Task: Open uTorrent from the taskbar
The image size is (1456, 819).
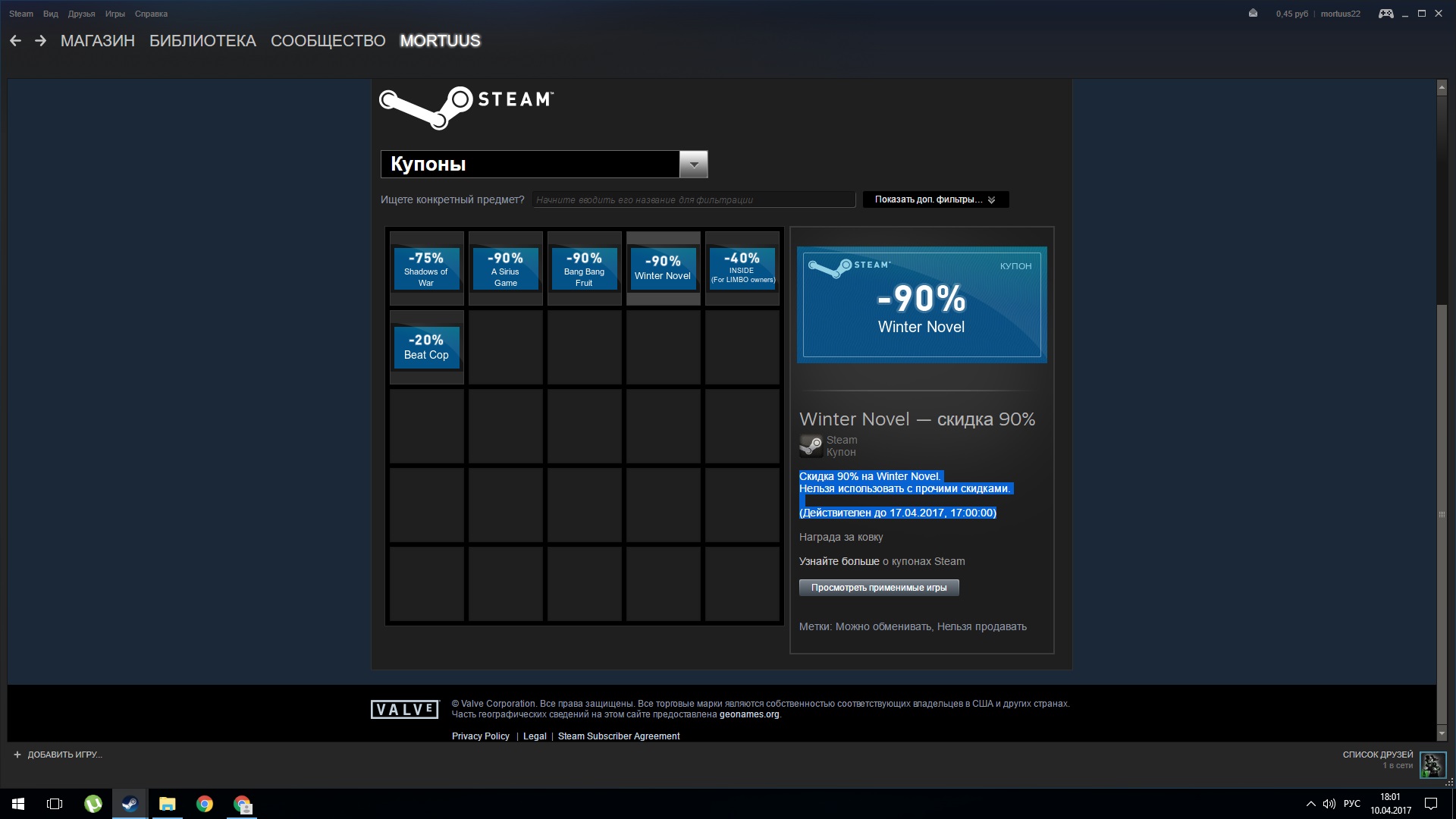Action: [93, 804]
